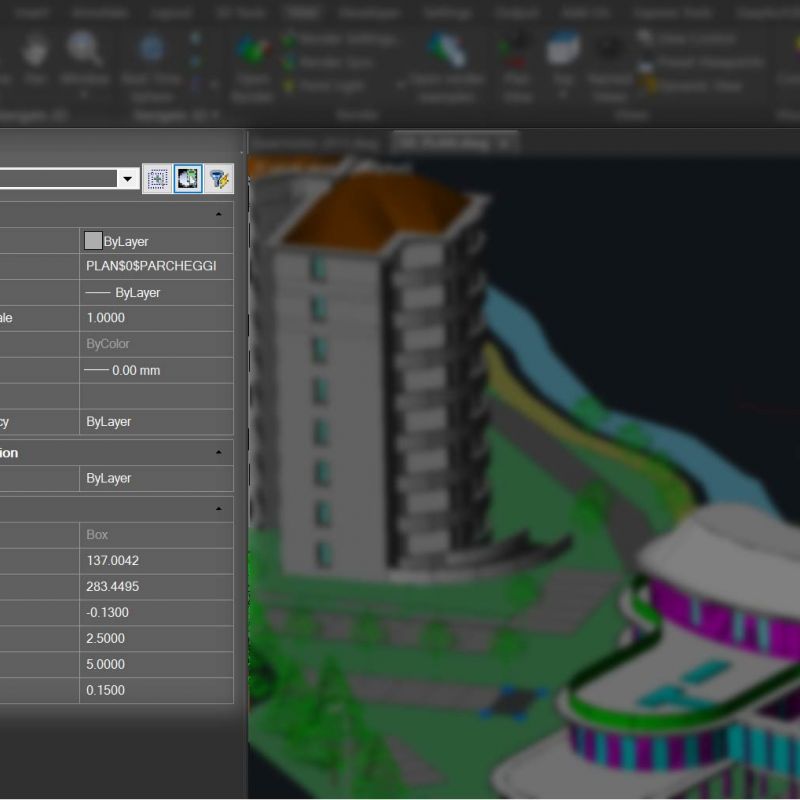Viewport: 800px width, 800px height.
Task: Open the object type dropdown in properties panel
Action: [127, 179]
